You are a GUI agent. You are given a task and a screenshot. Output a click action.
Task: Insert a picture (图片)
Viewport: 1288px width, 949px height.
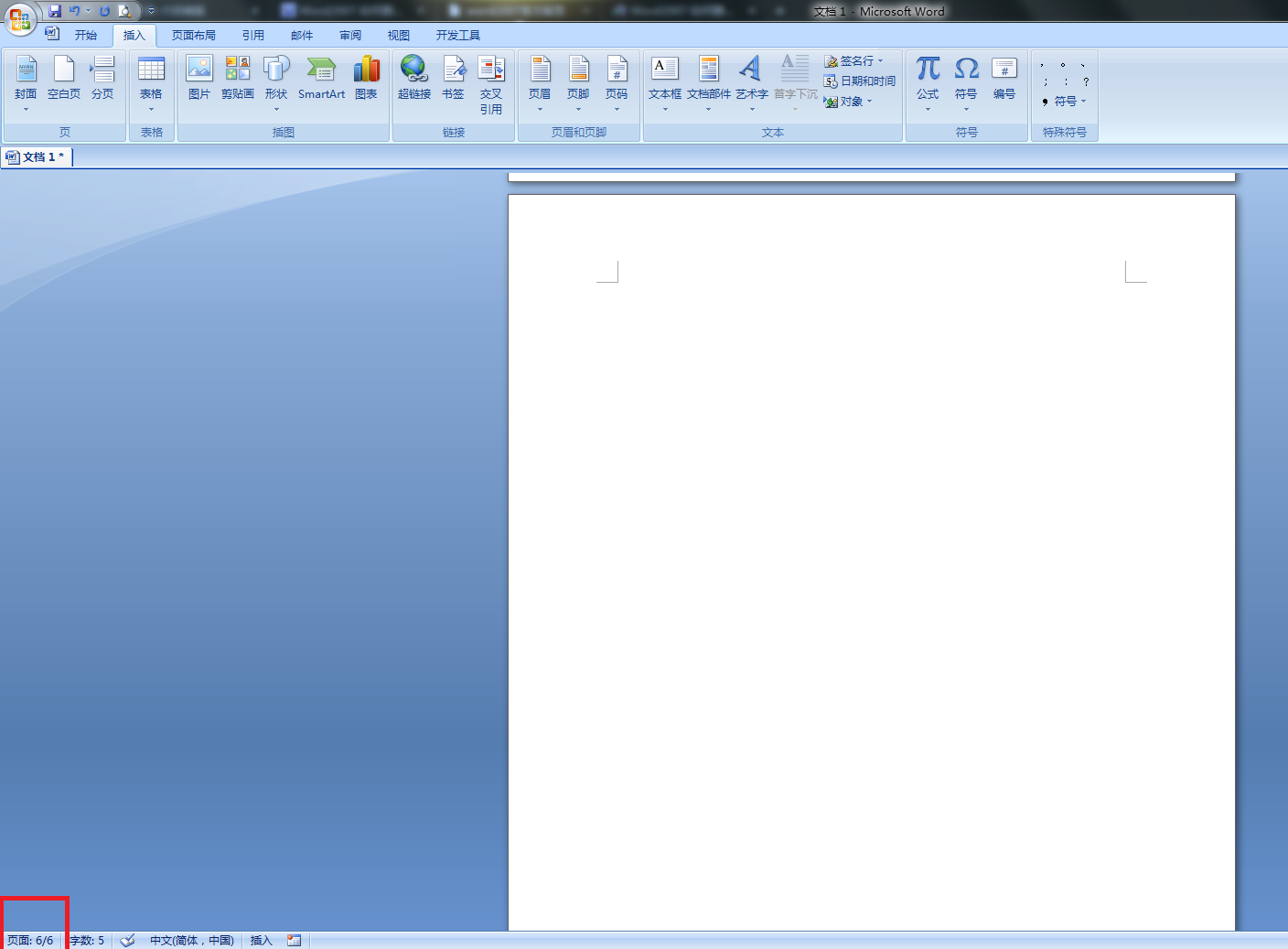click(199, 78)
